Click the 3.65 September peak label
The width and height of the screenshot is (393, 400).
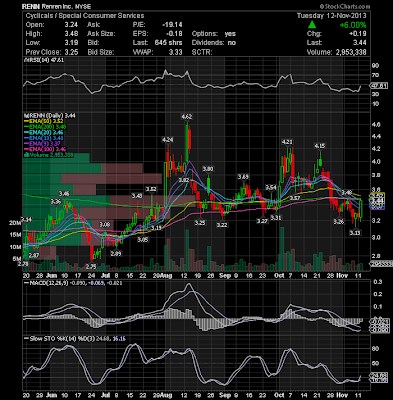243,176
